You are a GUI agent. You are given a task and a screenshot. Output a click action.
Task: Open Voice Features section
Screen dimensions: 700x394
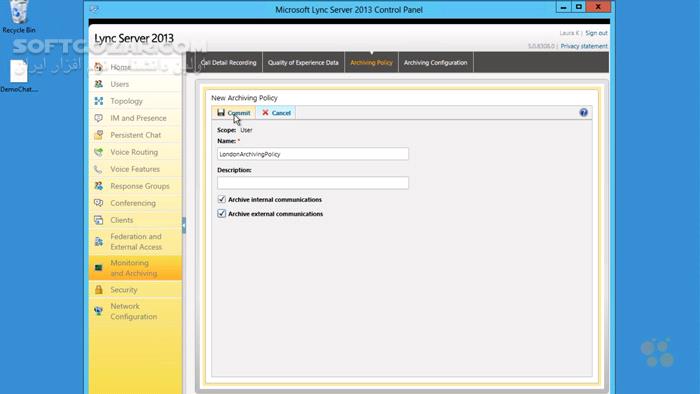[135, 169]
